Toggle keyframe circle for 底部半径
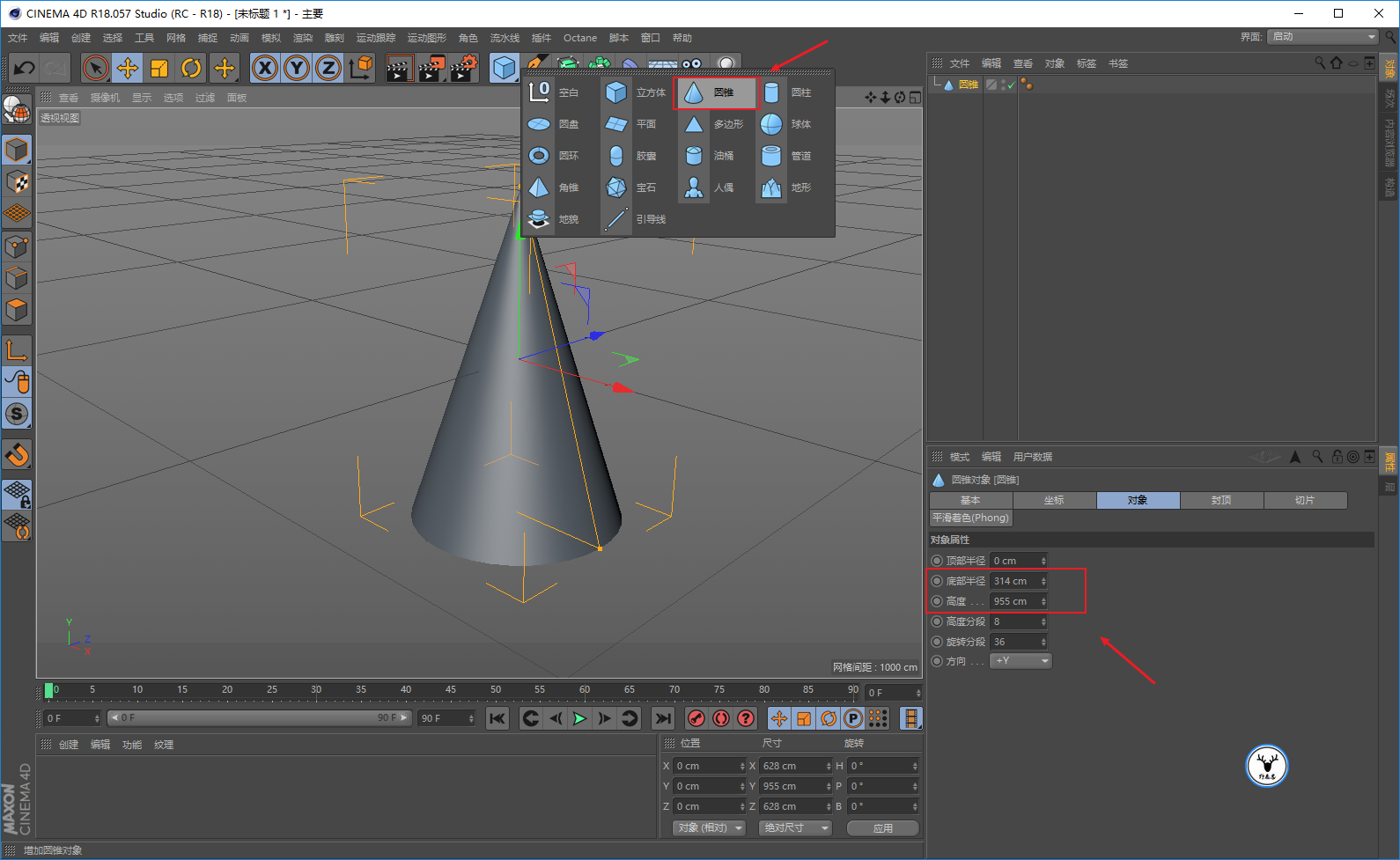Image resolution: width=1400 pixels, height=860 pixels. 937,581
